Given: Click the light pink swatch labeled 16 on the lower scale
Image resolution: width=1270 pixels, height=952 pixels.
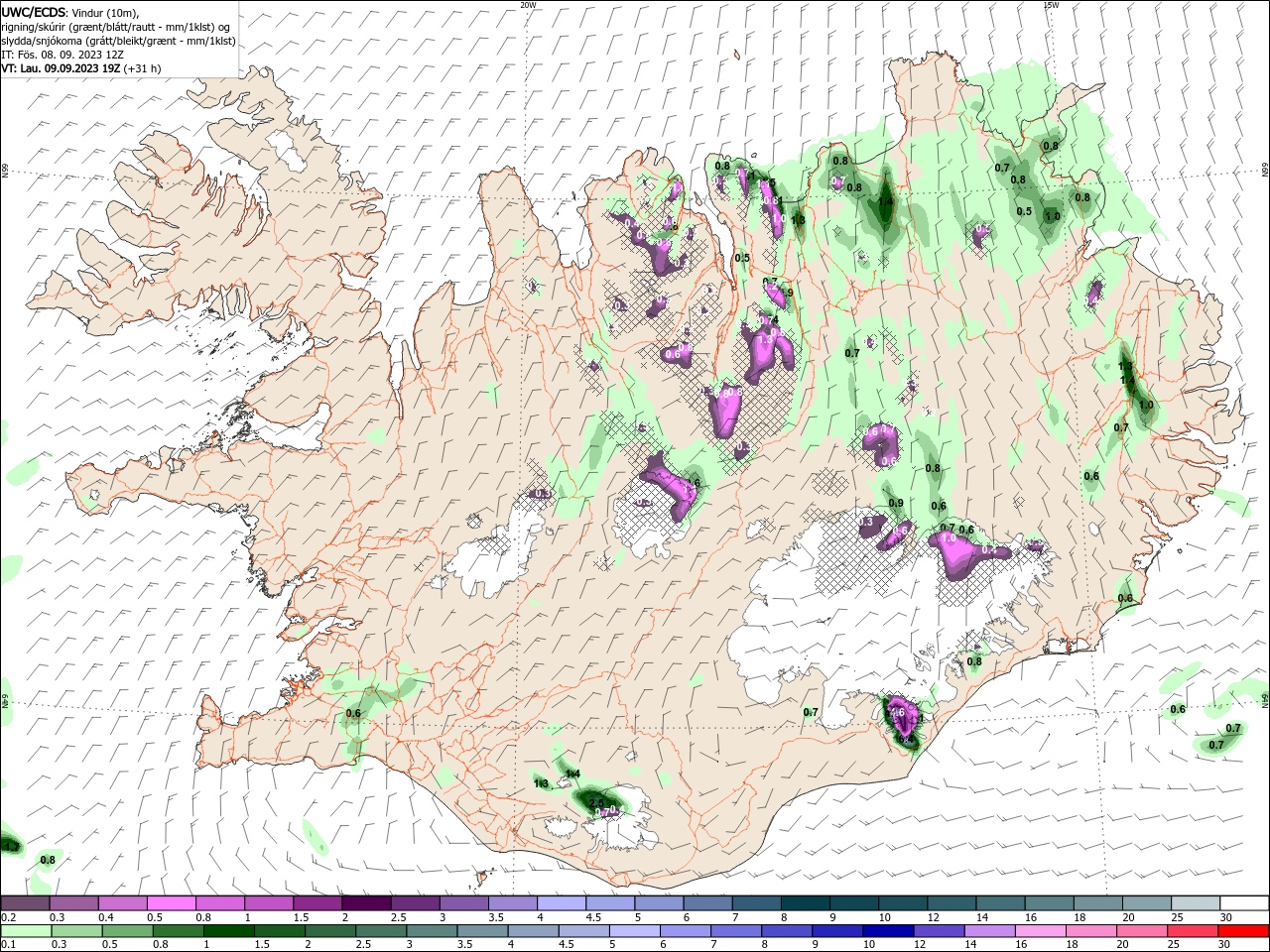Looking at the screenshot, I should 1041,931.
